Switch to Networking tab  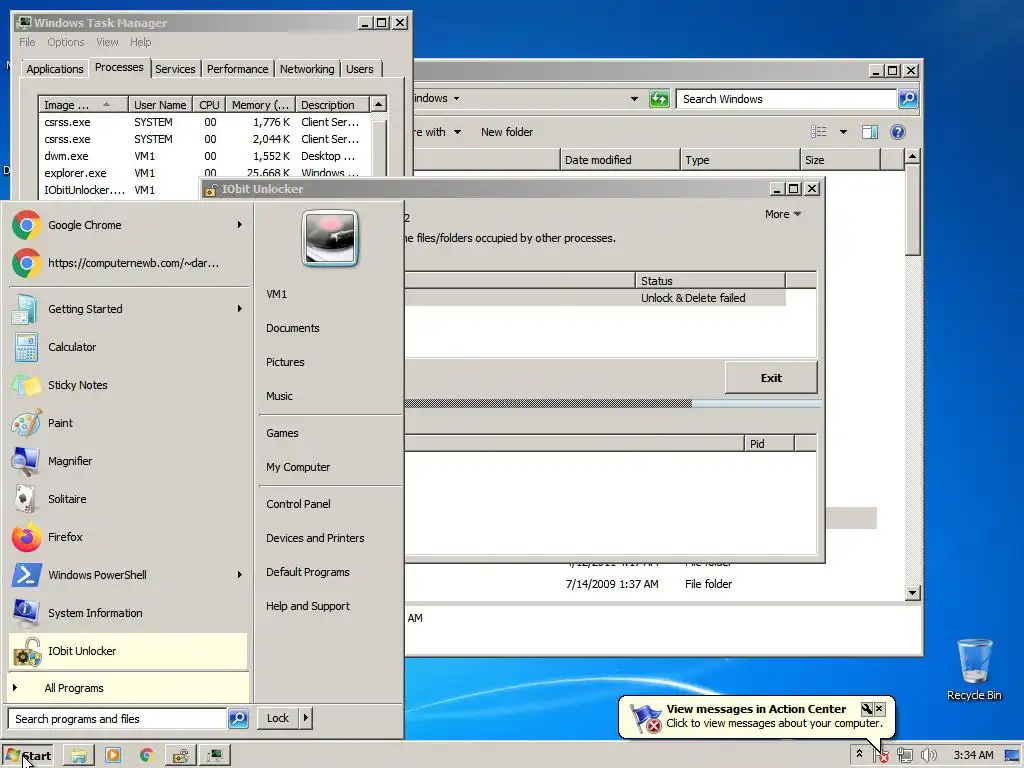tap(307, 69)
